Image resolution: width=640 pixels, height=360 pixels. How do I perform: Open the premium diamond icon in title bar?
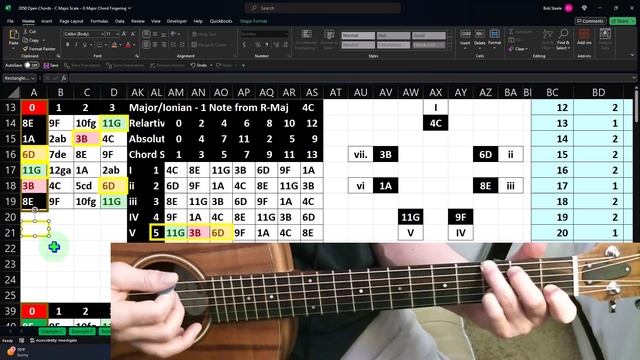(x=584, y=8)
